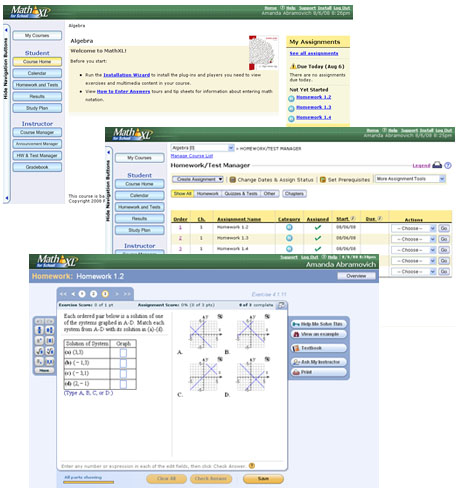Click Go button for Homework 1.2 row

[444, 228]
